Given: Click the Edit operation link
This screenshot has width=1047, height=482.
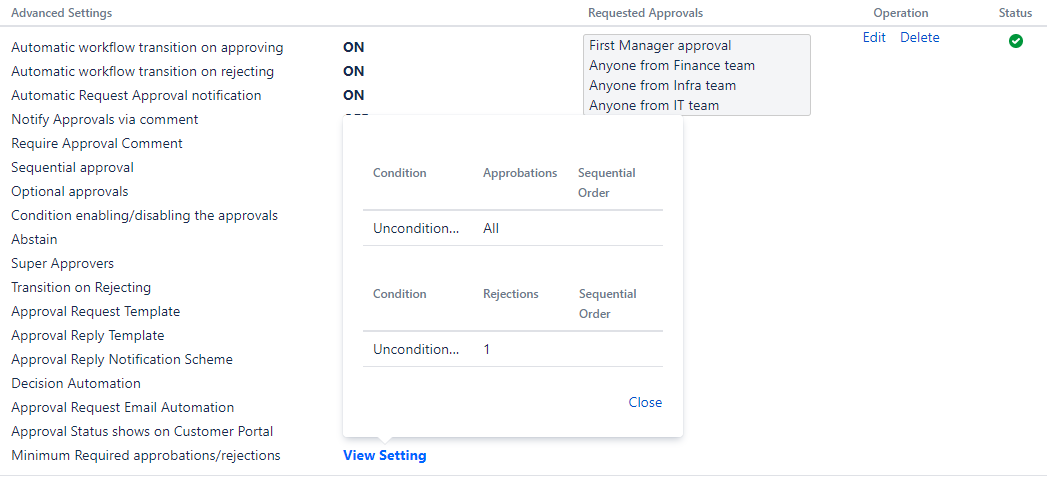Looking at the screenshot, I should pyautogui.click(x=874, y=37).
